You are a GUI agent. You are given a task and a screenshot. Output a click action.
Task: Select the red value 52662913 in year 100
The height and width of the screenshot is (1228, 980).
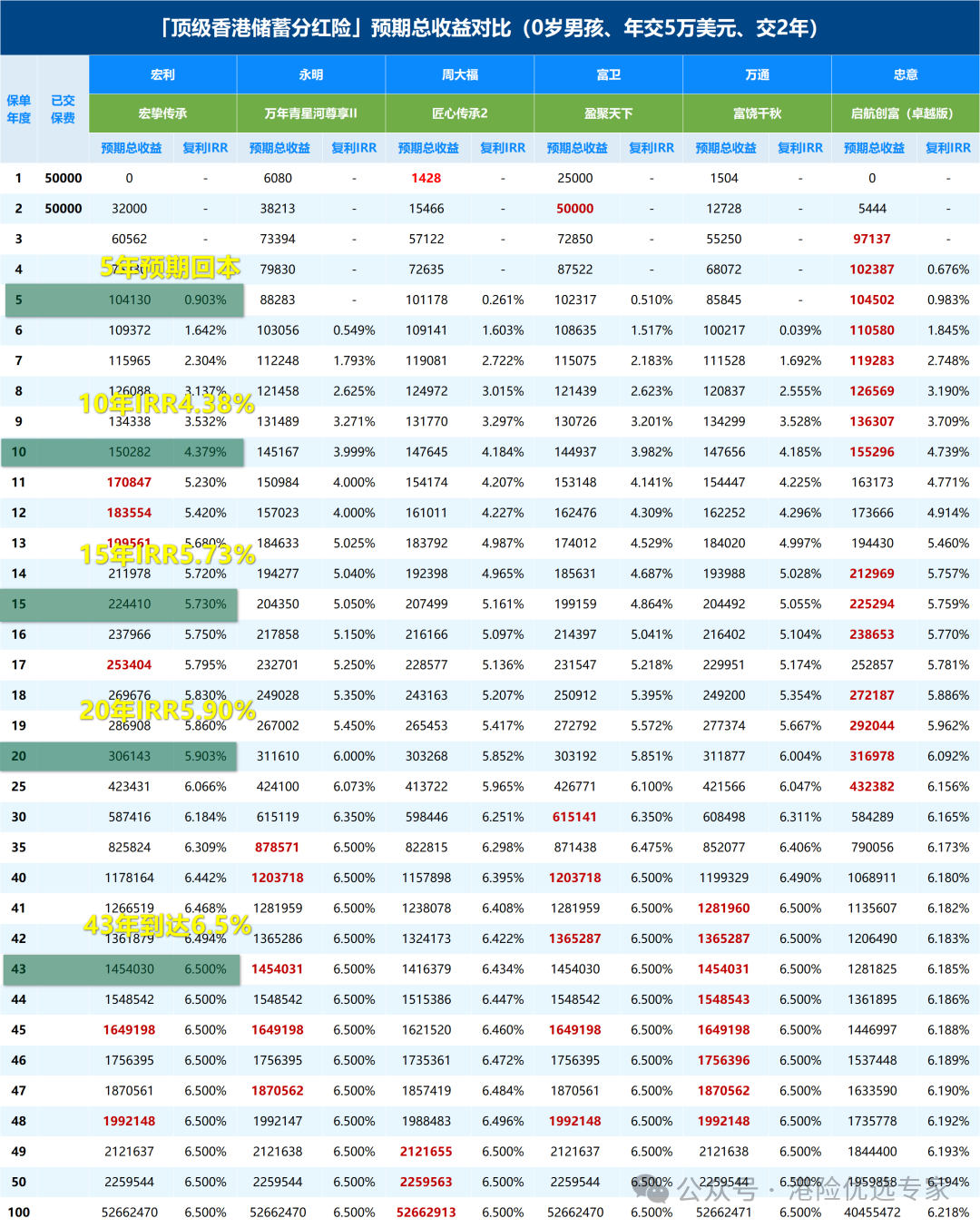(426, 1213)
